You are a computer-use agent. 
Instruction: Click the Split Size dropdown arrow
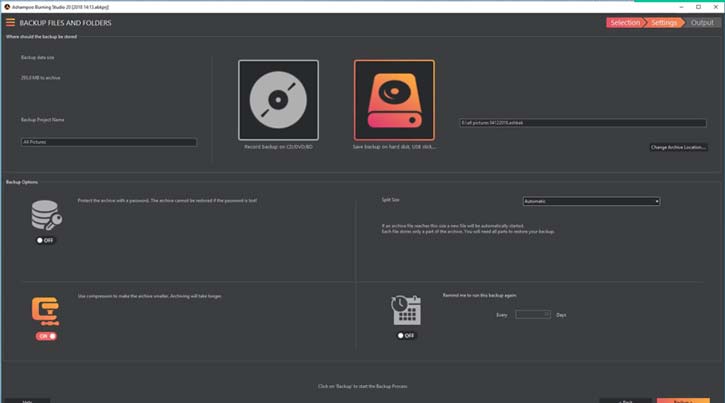656,201
